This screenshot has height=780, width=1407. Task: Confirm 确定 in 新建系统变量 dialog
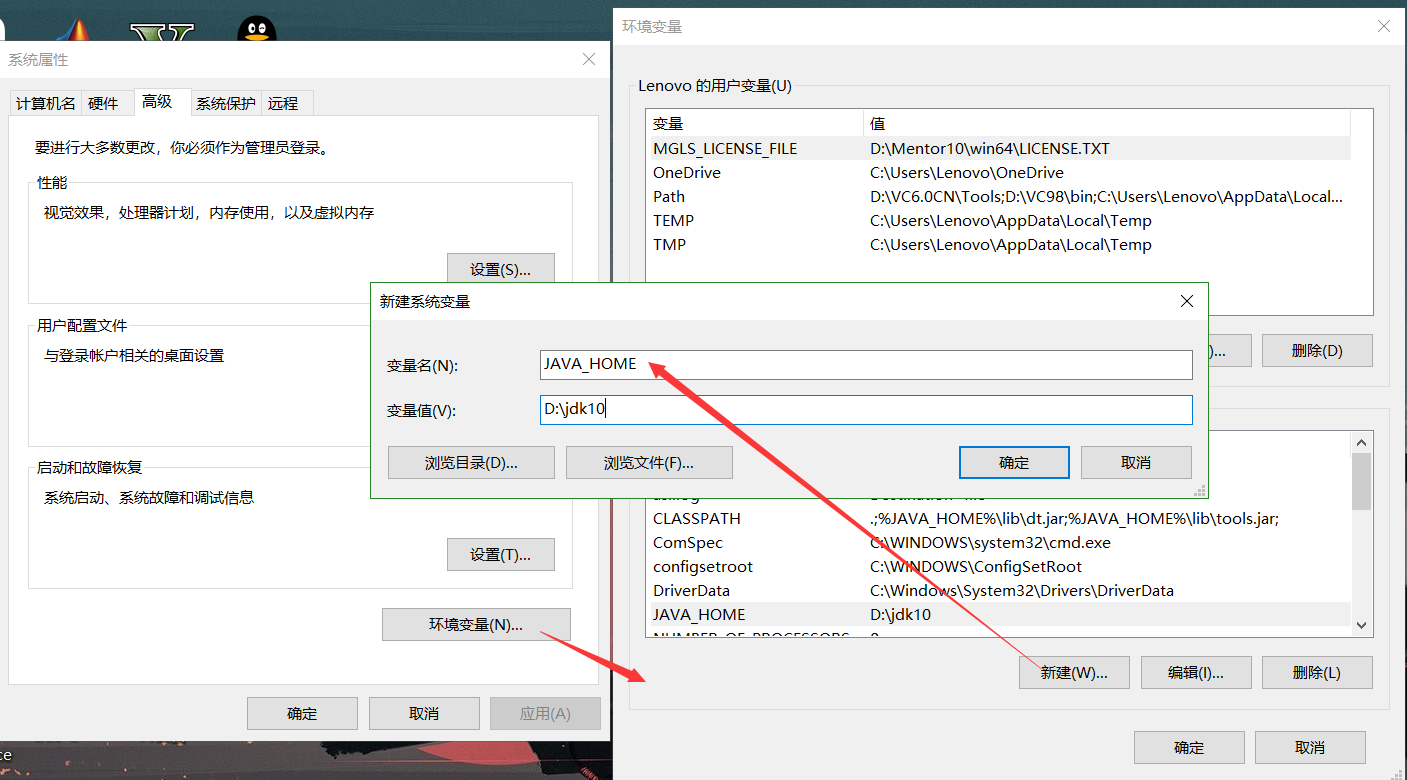coord(1014,463)
